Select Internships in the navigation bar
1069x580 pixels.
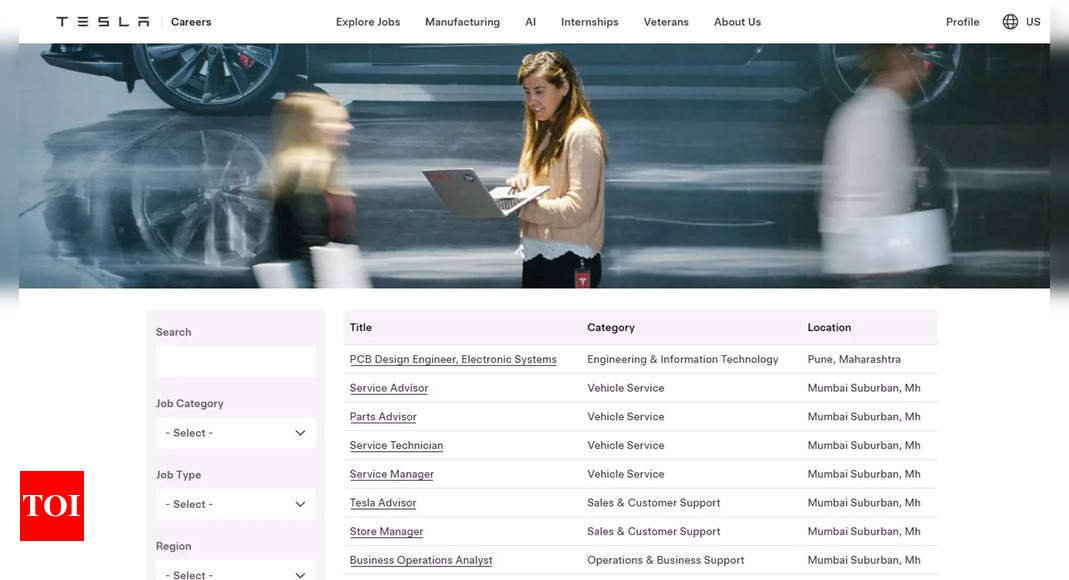590,22
